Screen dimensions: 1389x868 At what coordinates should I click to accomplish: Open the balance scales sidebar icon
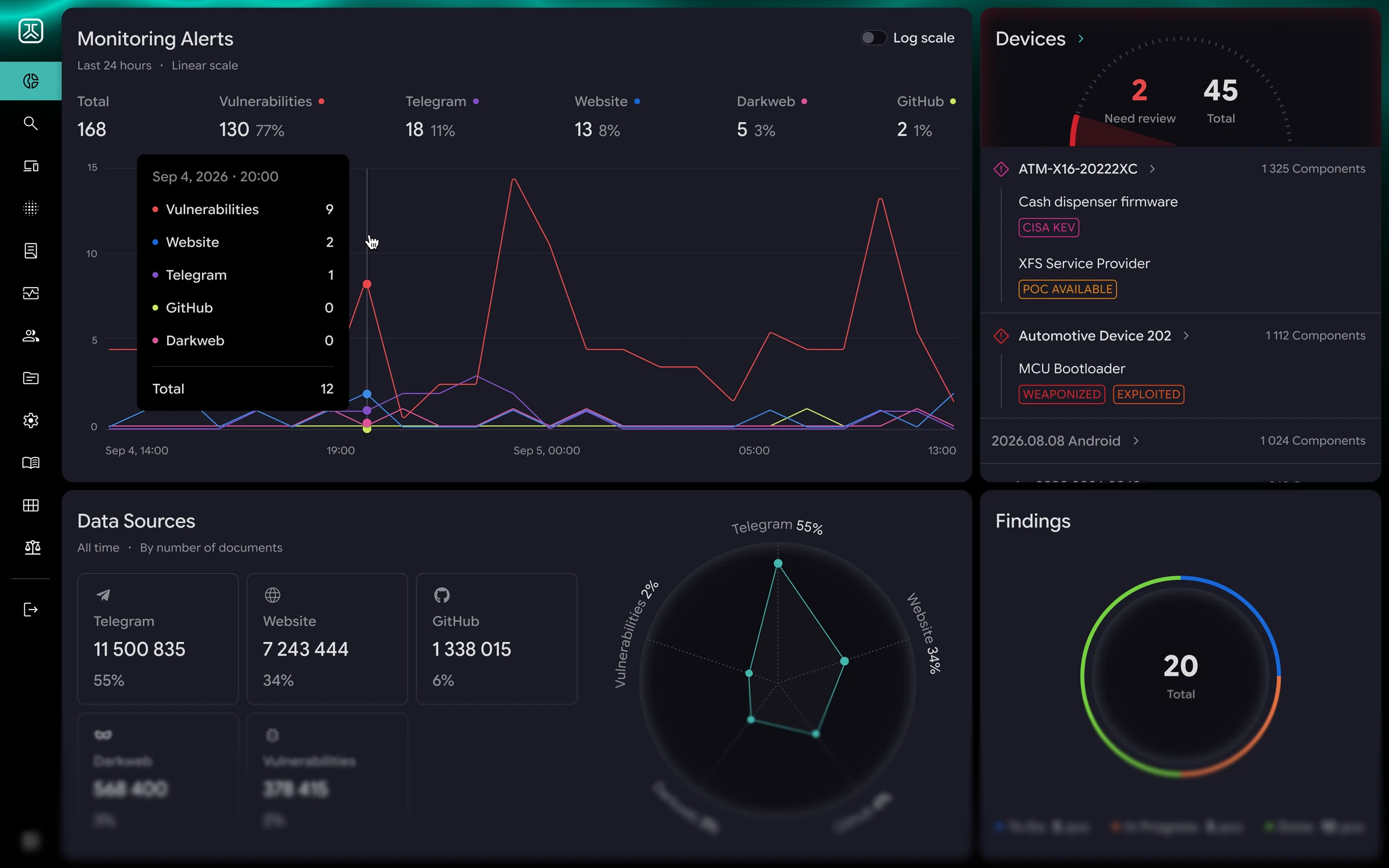(x=33, y=547)
